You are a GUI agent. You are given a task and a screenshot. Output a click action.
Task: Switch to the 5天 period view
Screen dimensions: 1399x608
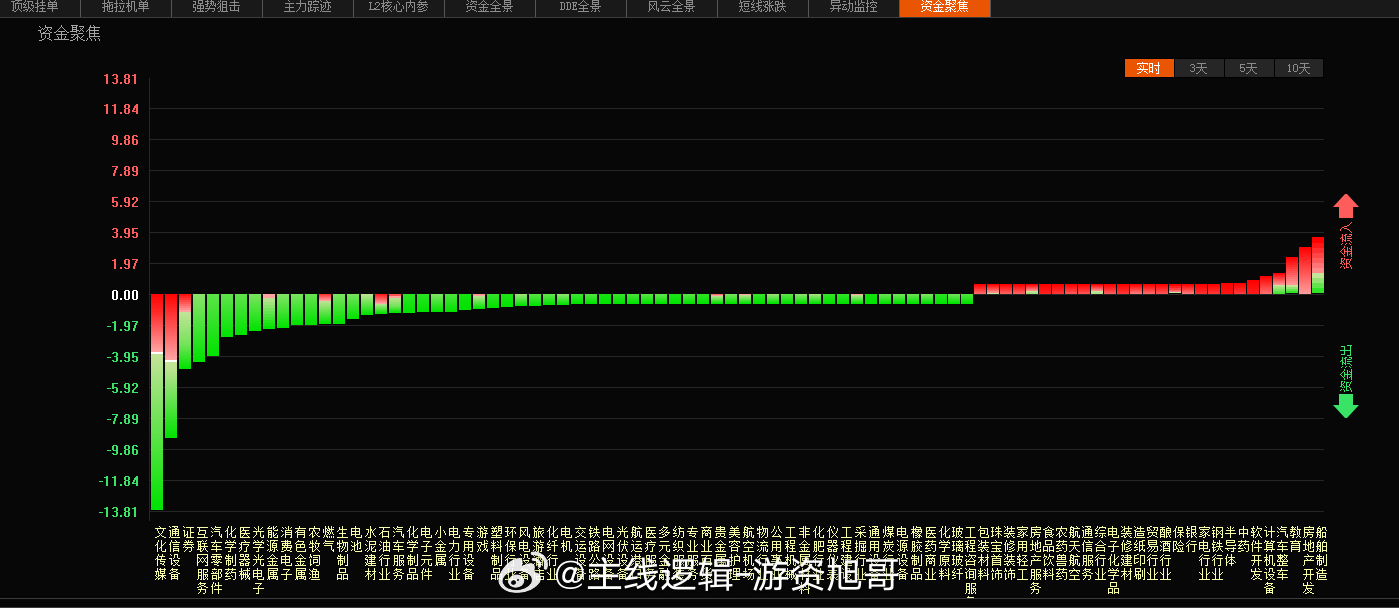(1247, 68)
